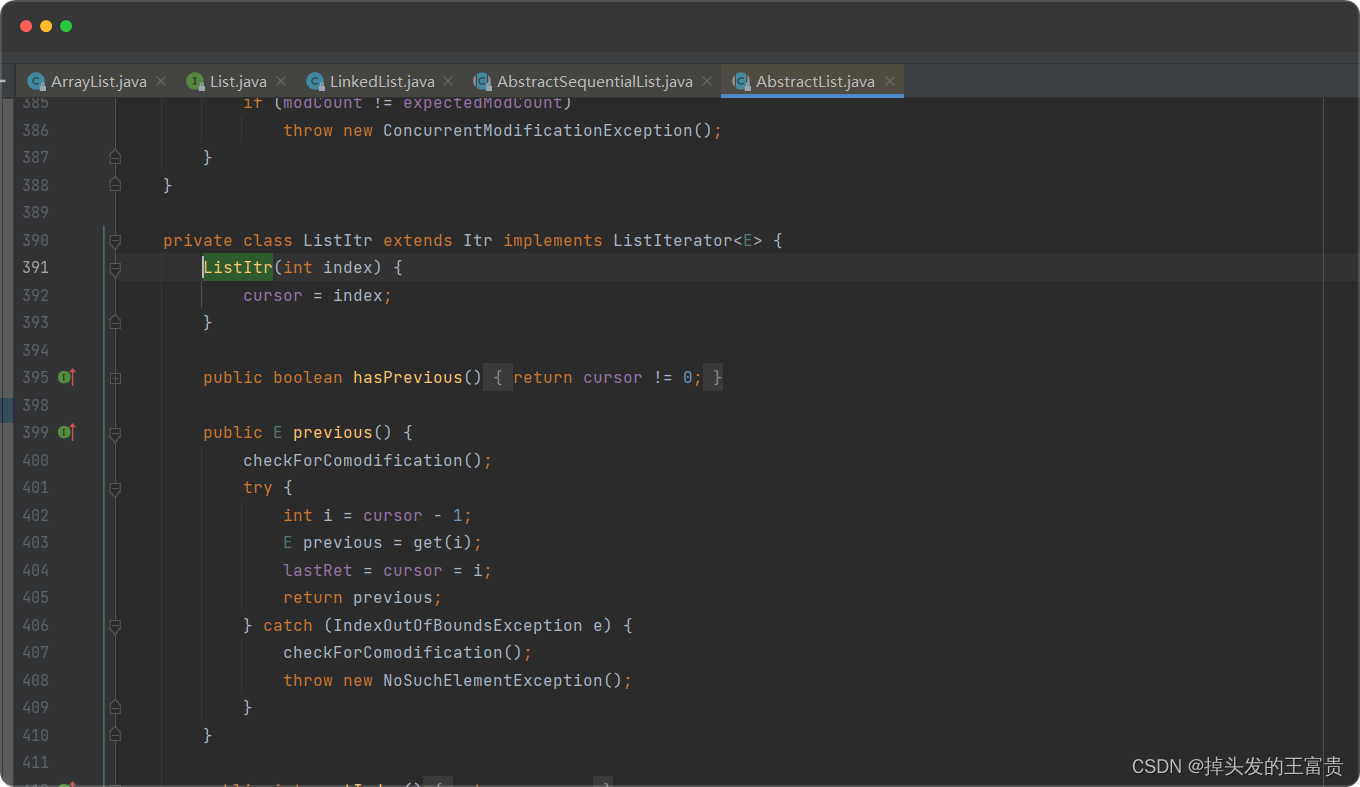The image size is (1360, 787).
Task: Open the LinkedList.java tab
Action: (382, 82)
